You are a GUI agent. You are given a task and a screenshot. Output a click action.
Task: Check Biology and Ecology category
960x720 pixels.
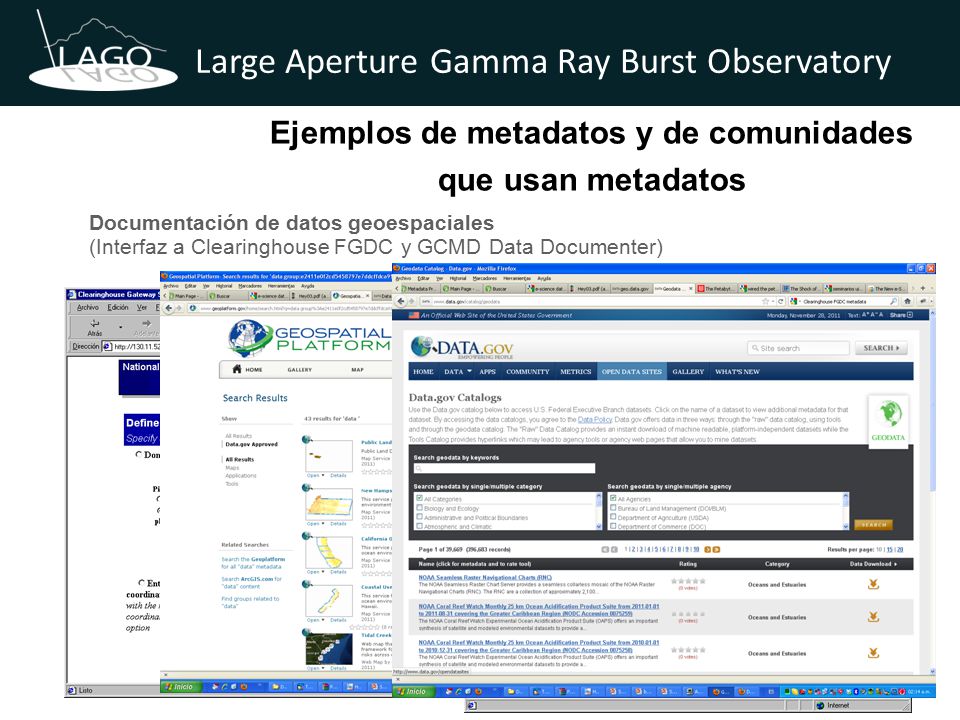pyautogui.click(x=419, y=508)
